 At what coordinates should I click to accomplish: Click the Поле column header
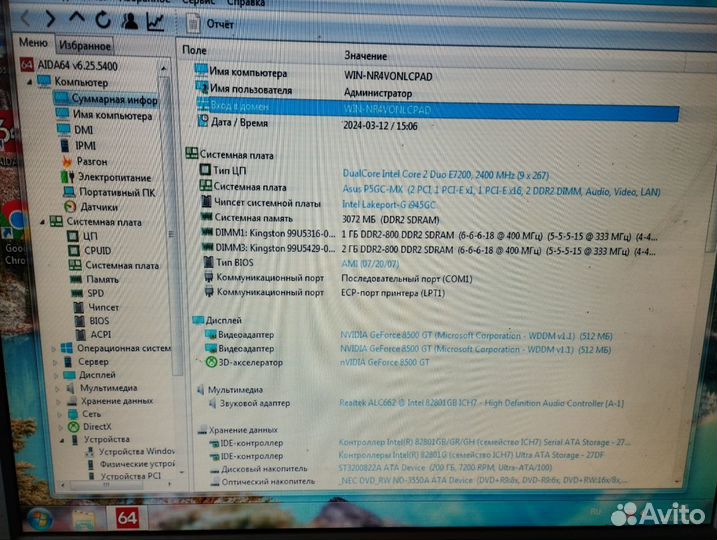point(196,49)
